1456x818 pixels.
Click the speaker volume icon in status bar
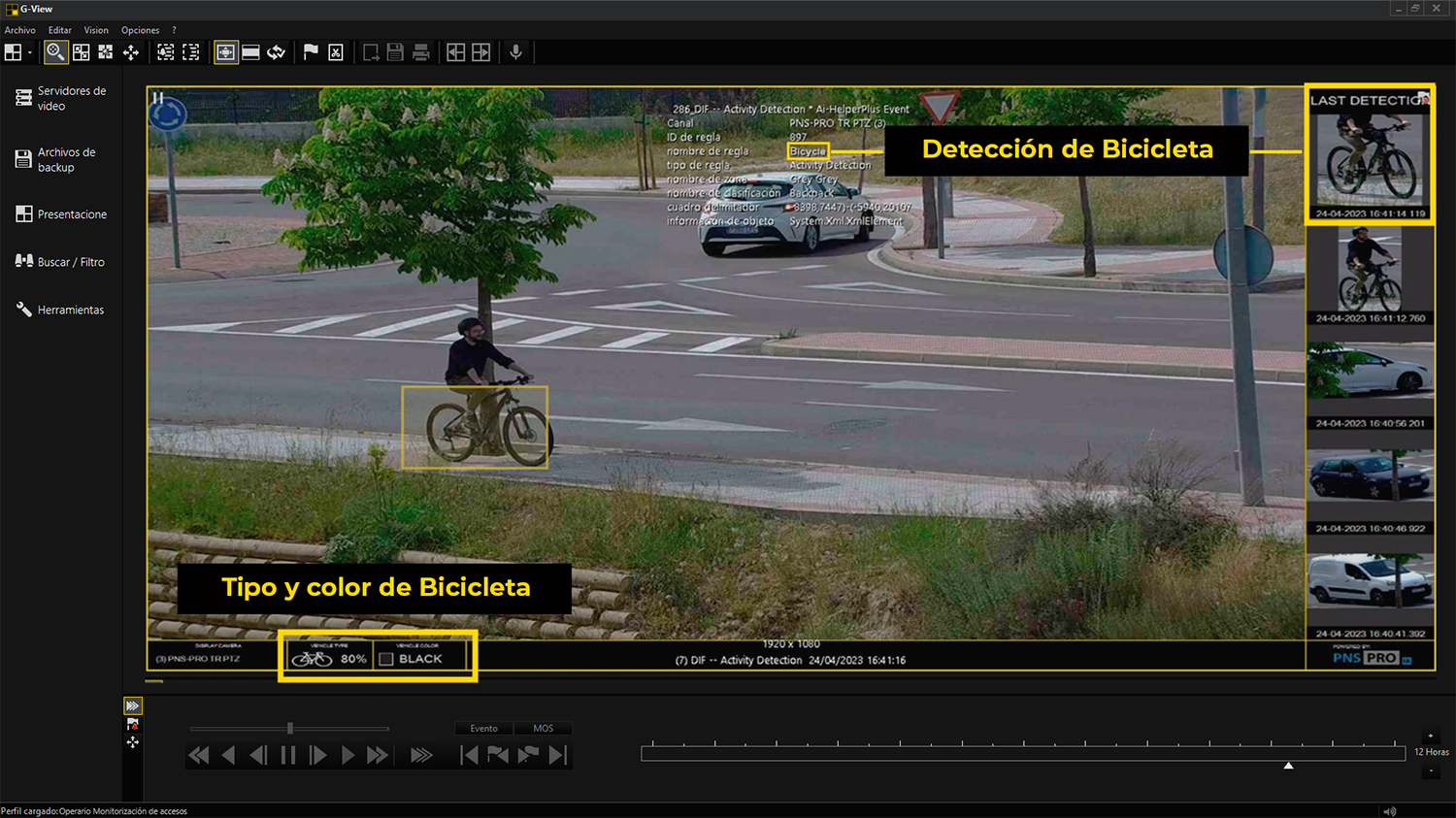tap(1389, 811)
